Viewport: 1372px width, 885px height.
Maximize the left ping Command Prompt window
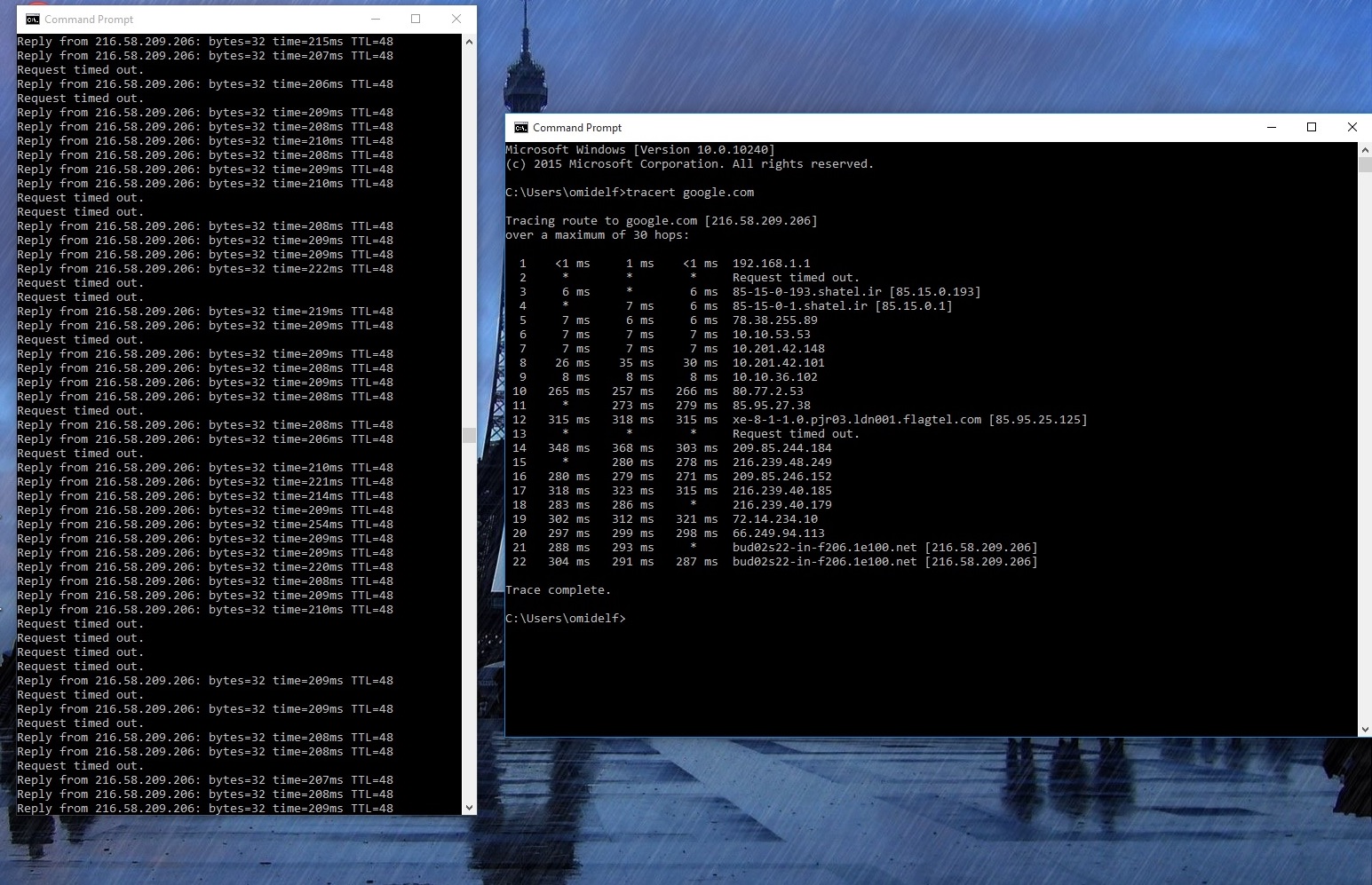tap(416, 19)
